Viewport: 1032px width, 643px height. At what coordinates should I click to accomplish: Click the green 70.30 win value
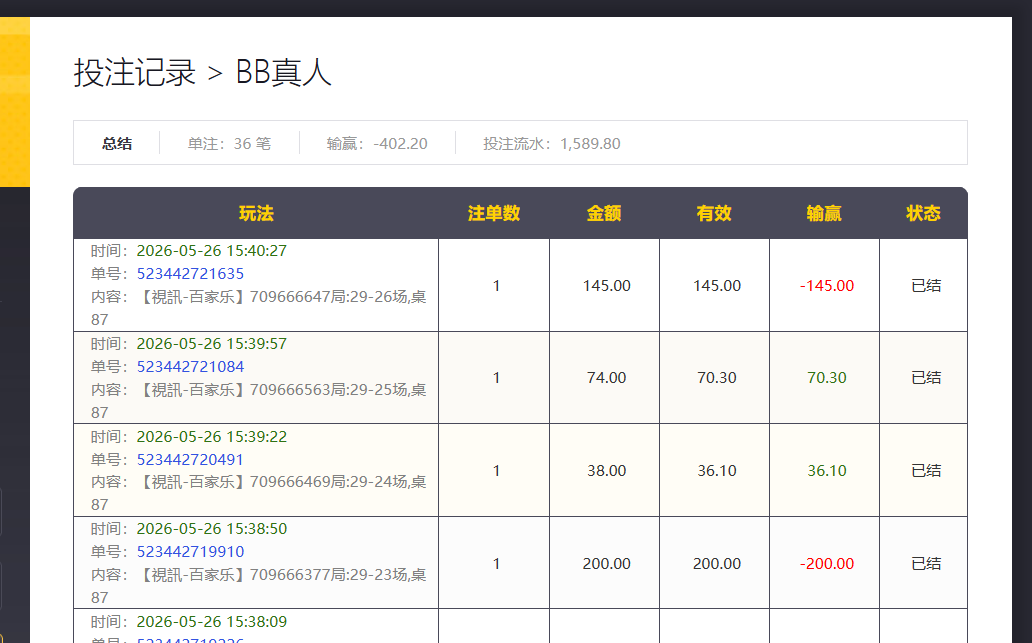tap(827, 378)
